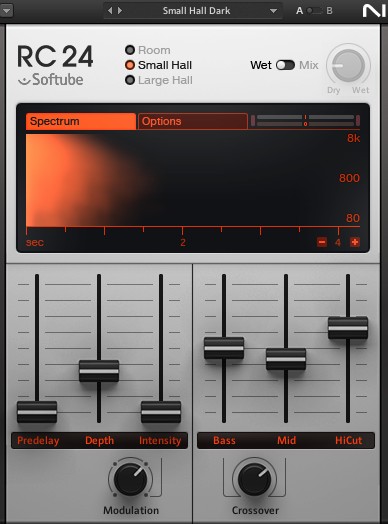Click the RC 24 logo text
The image size is (388, 524).
point(55,57)
